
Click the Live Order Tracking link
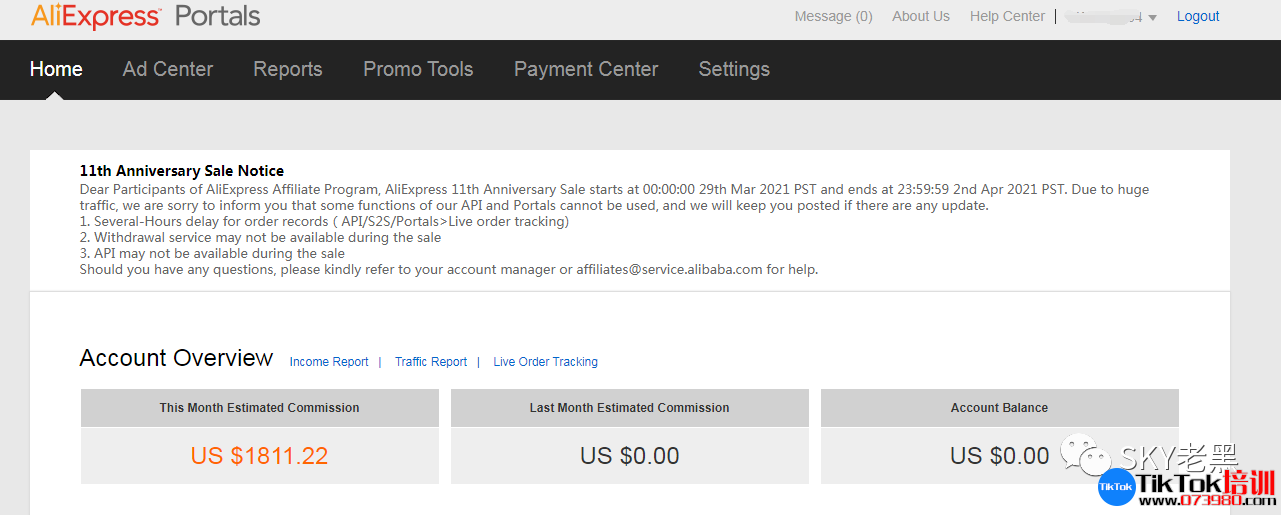545,362
